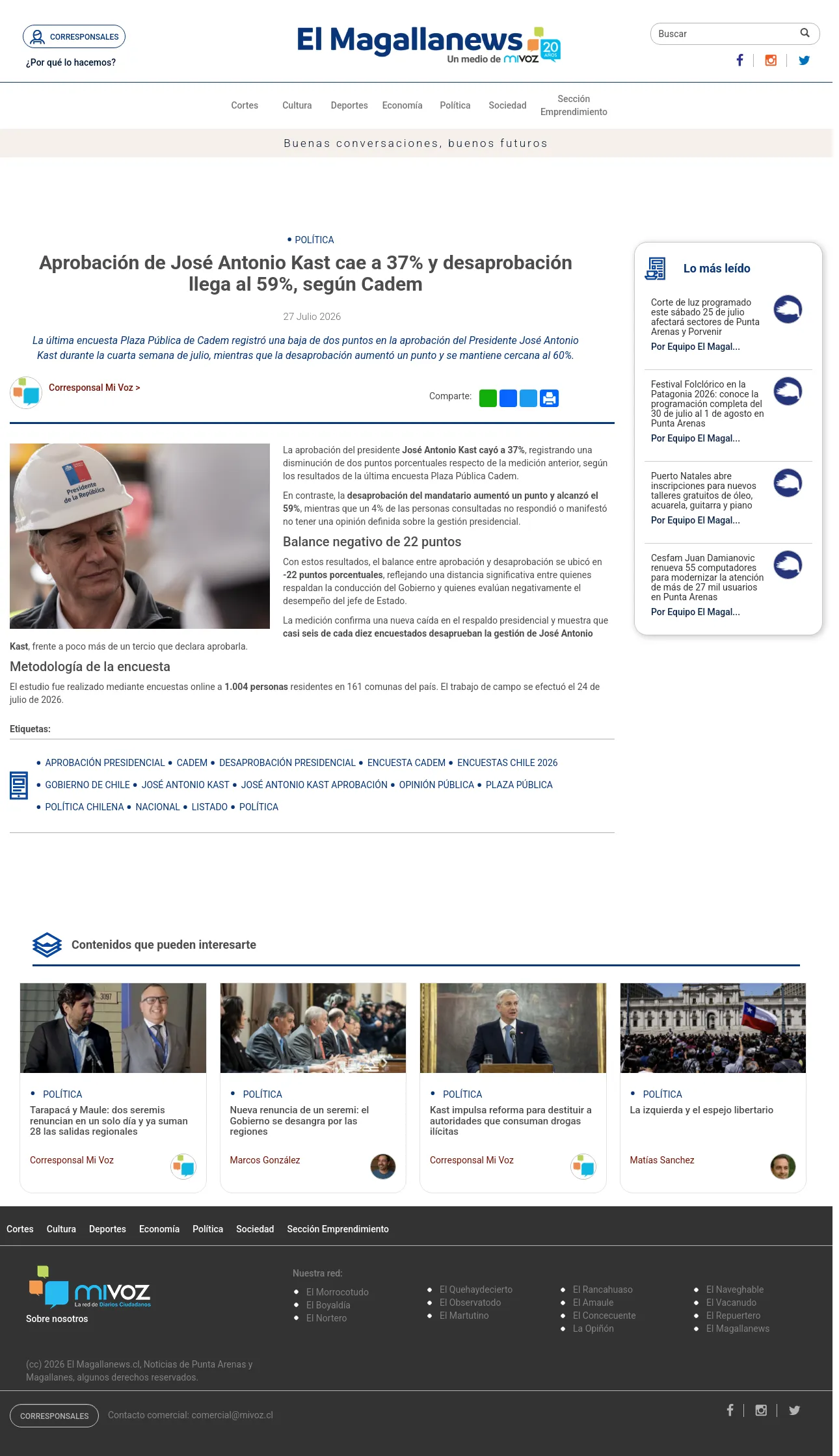Screen dimensions: 839x1456
Task: Open the Twitter icon in the header
Action: pos(804,60)
